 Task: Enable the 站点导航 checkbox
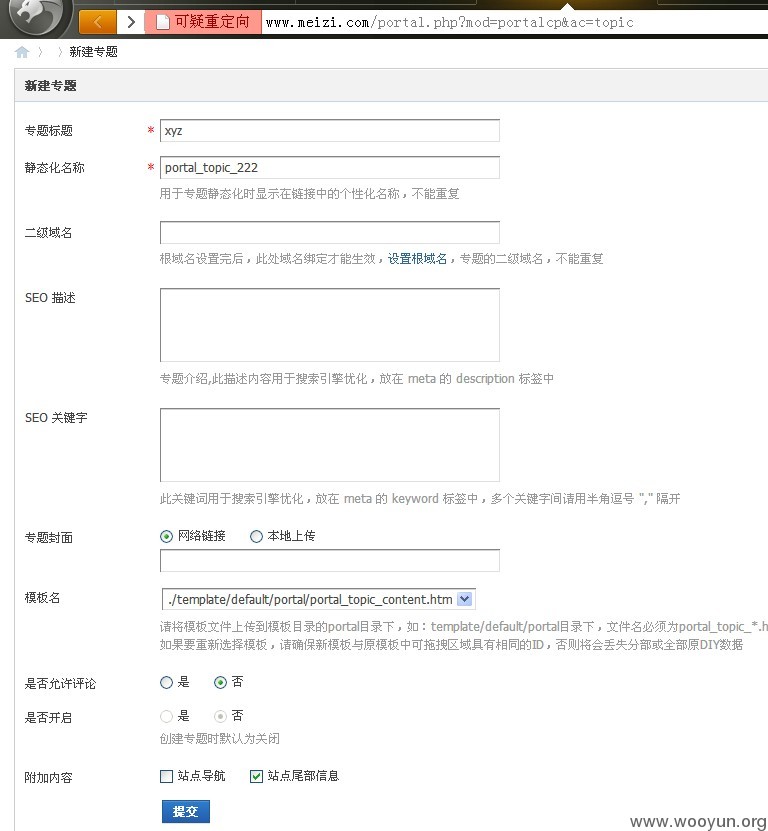pyautogui.click(x=166, y=776)
